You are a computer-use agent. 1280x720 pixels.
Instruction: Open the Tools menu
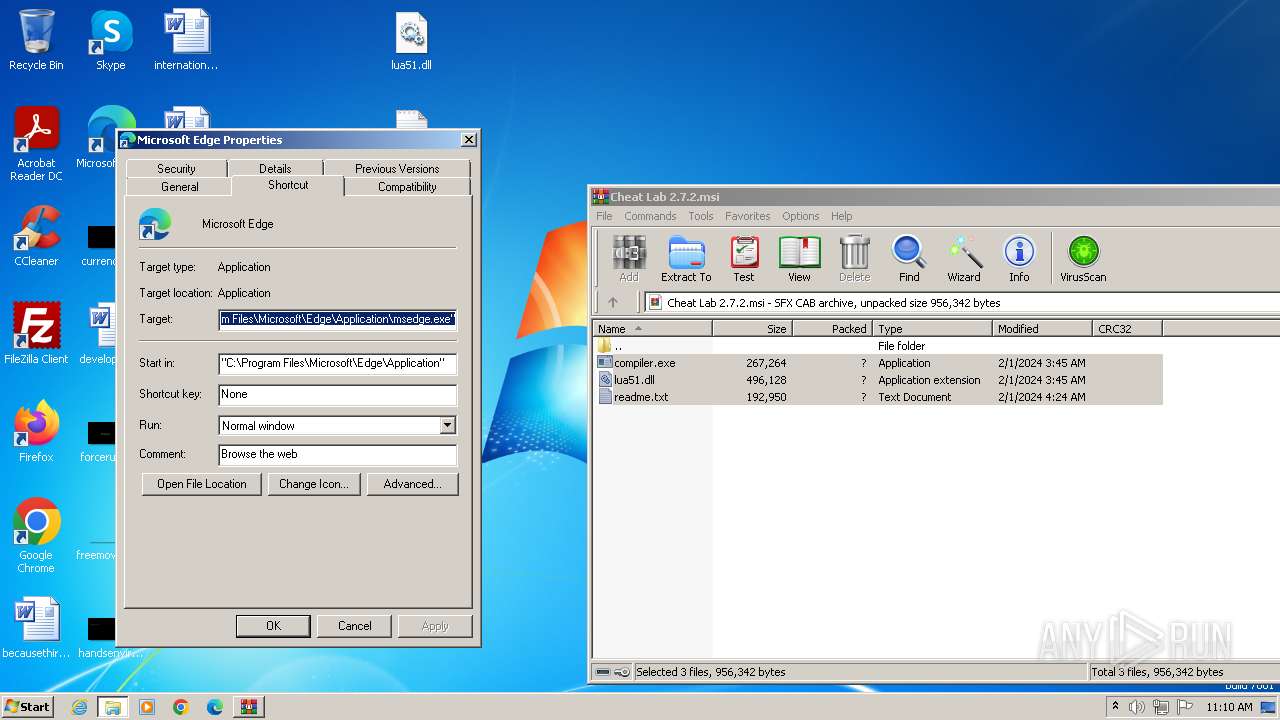(x=701, y=216)
